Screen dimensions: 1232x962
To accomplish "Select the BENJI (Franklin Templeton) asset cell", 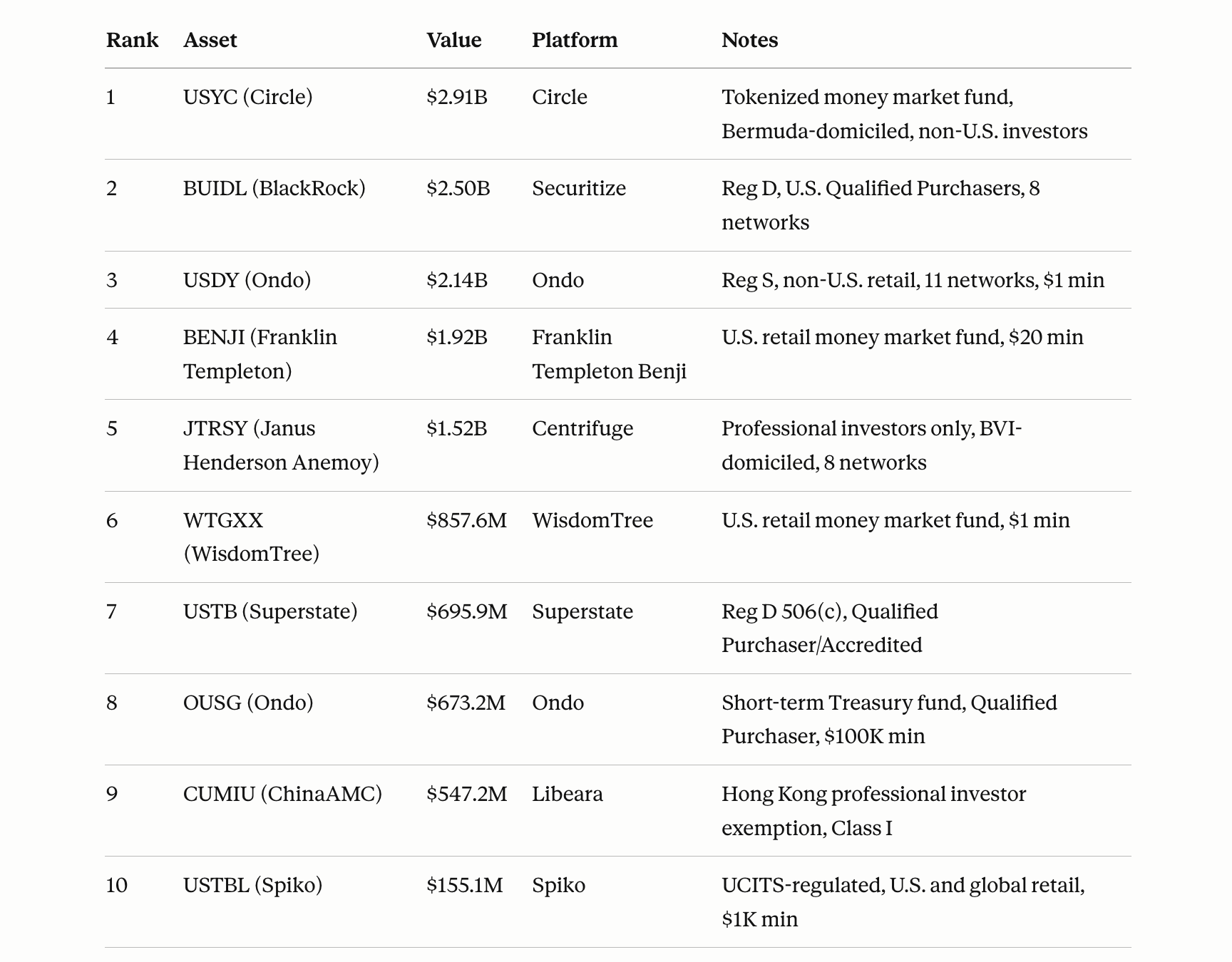I will [x=260, y=353].
